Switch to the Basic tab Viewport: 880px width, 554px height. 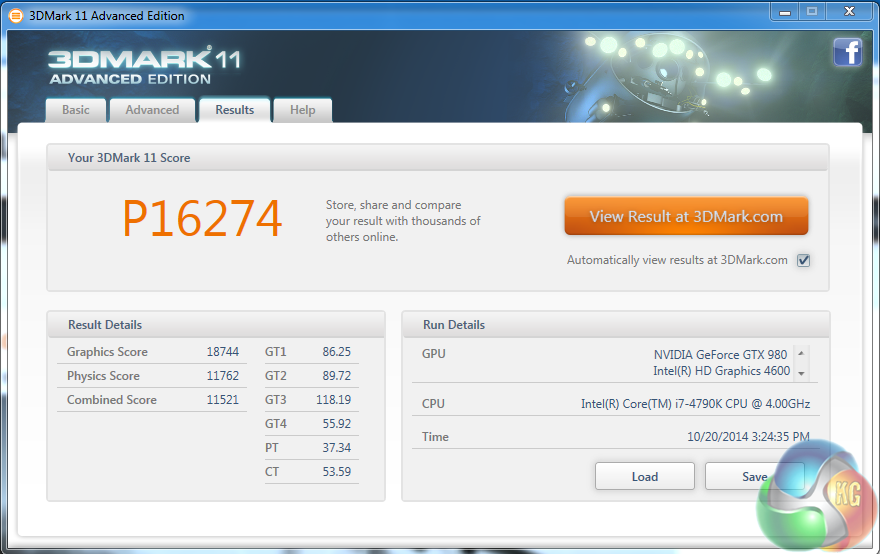[x=76, y=110]
